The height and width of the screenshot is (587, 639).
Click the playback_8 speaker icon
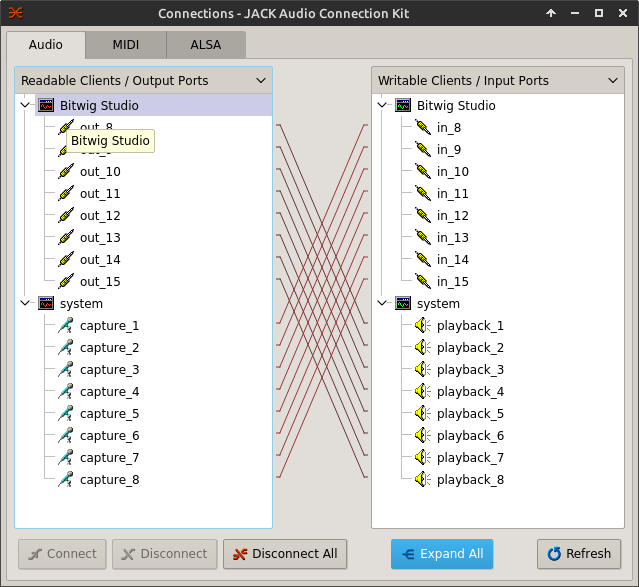coord(422,480)
